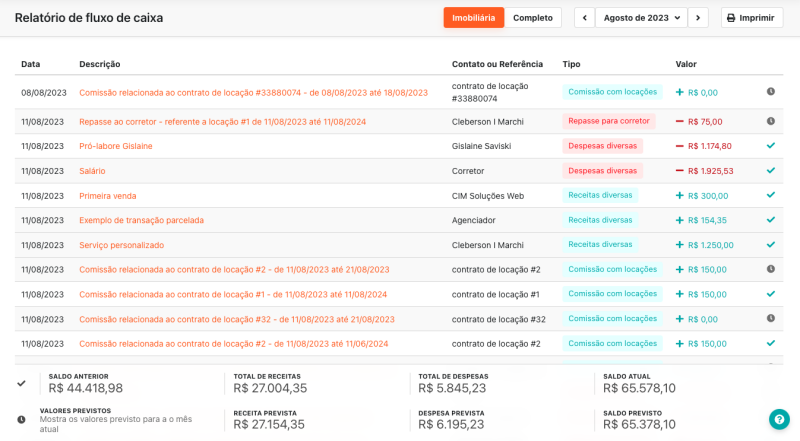Open the Agosto de 2023 month dropdown
Viewport: 800px width, 441px height.
coord(641,18)
